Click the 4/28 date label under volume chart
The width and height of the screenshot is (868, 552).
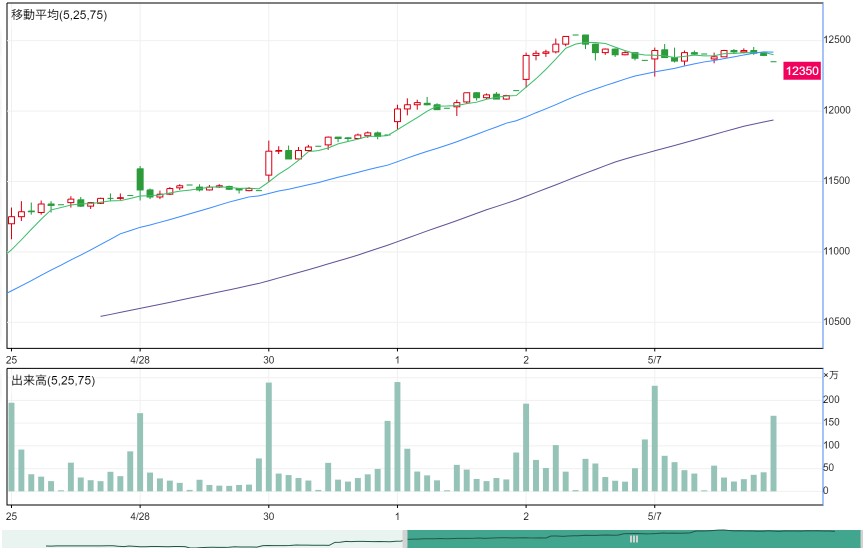[x=140, y=516]
